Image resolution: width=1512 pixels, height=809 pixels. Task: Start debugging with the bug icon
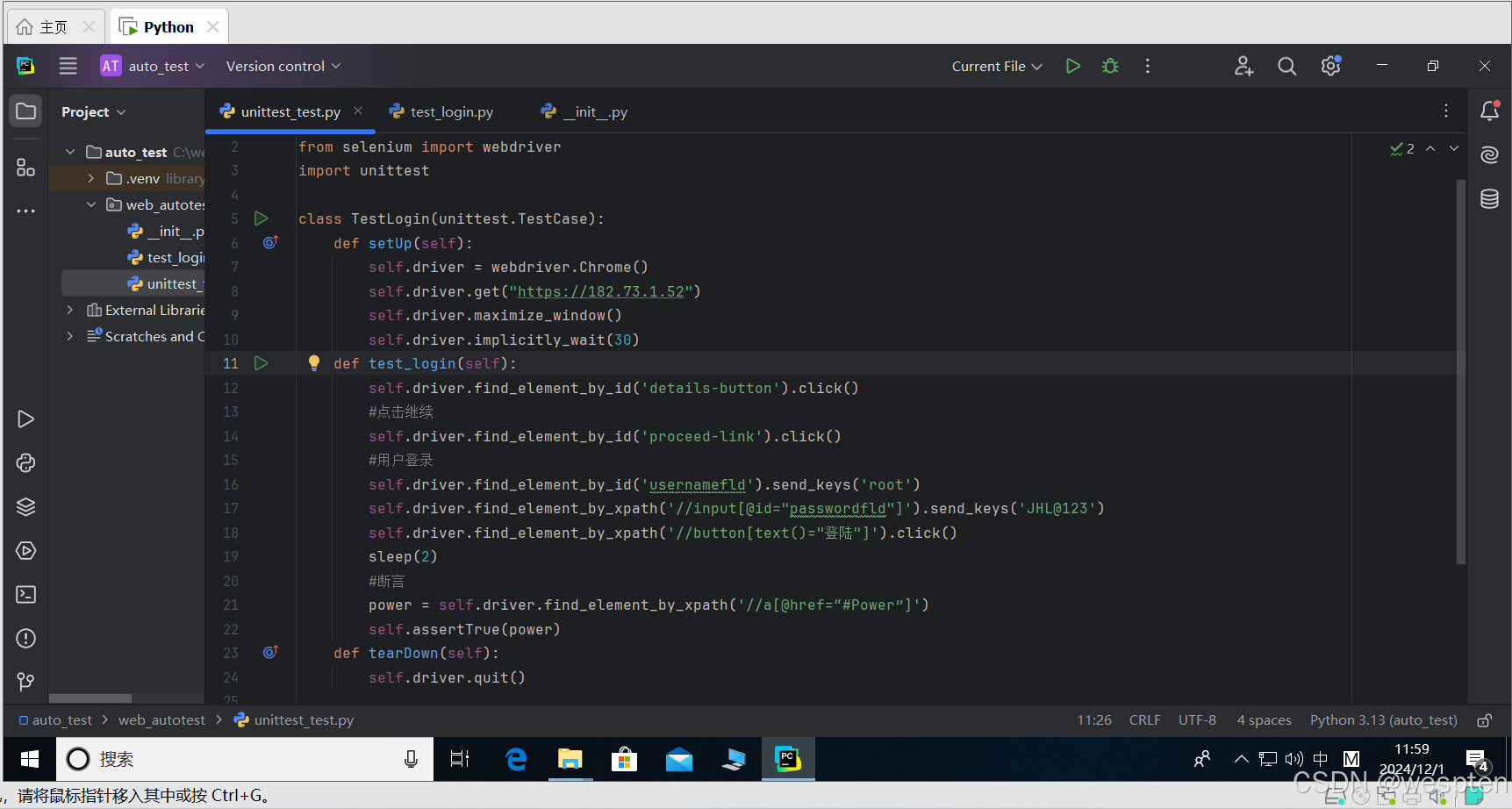[1109, 66]
